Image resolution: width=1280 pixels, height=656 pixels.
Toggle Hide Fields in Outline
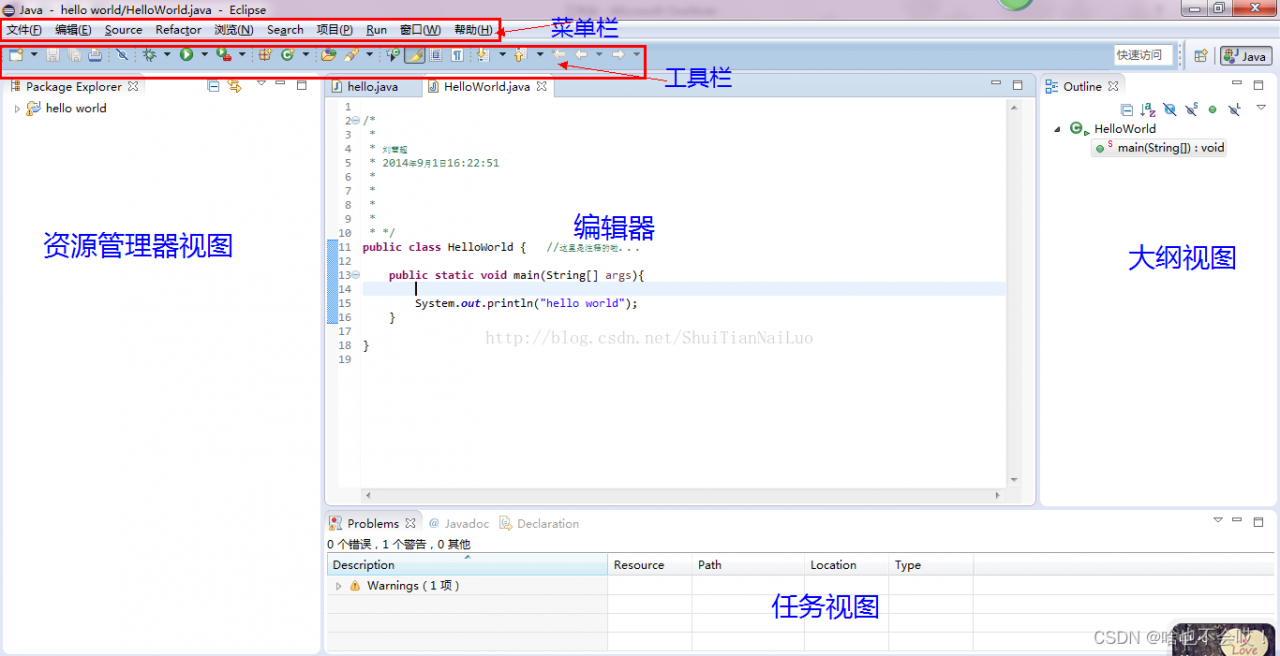[1170, 110]
